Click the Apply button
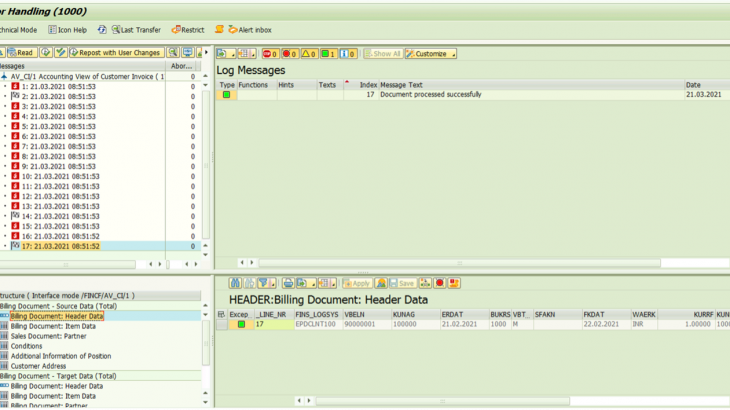This screenshot has width=730, height=410. tap(357, 283)
